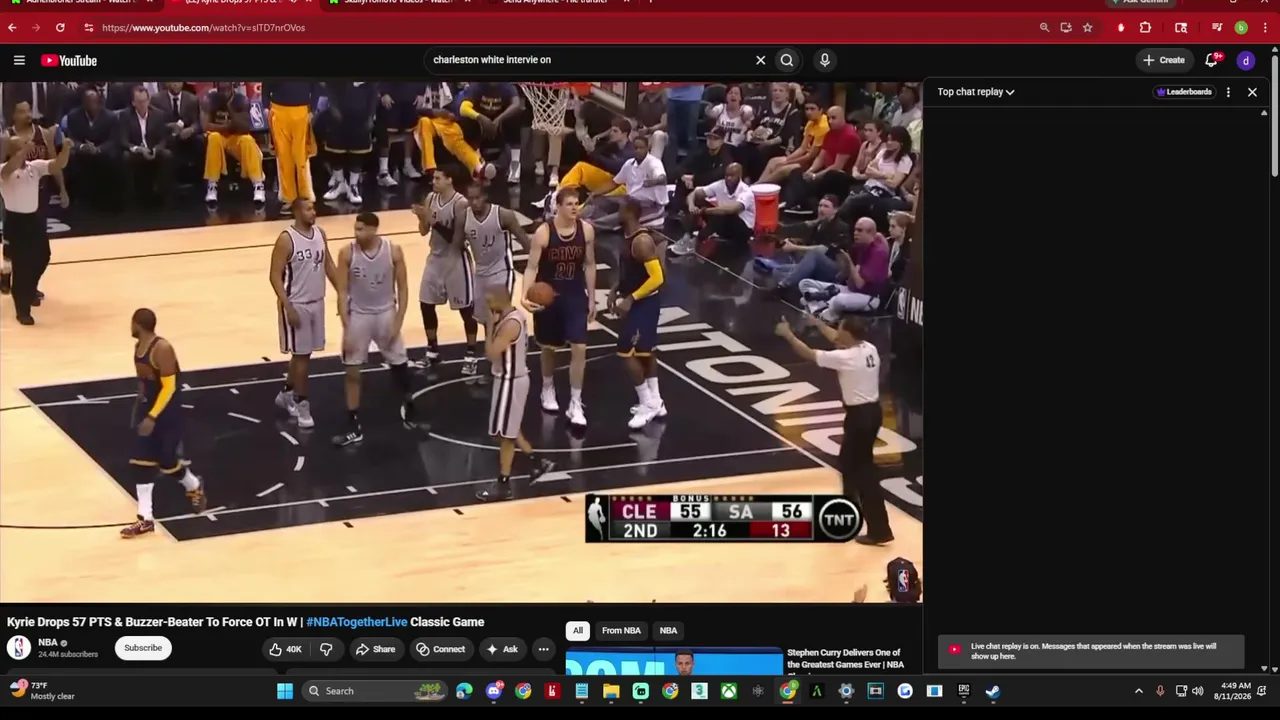Image resolution: width=1280 pixels, height=720 pixels.
Task: Open Stephen Curry Greatest Games video title
Action: (x=845, y=659)
